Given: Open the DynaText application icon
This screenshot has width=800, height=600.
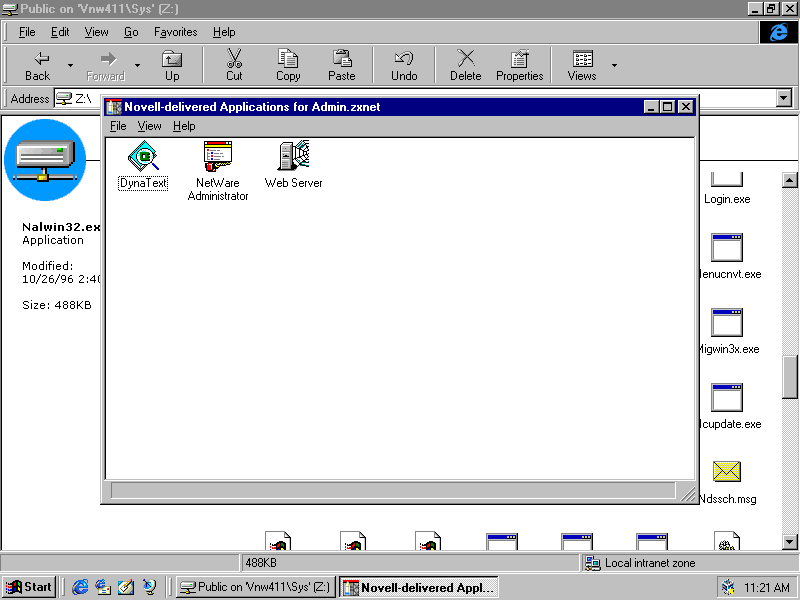Looking at the screenshot, I should (143, 157).
